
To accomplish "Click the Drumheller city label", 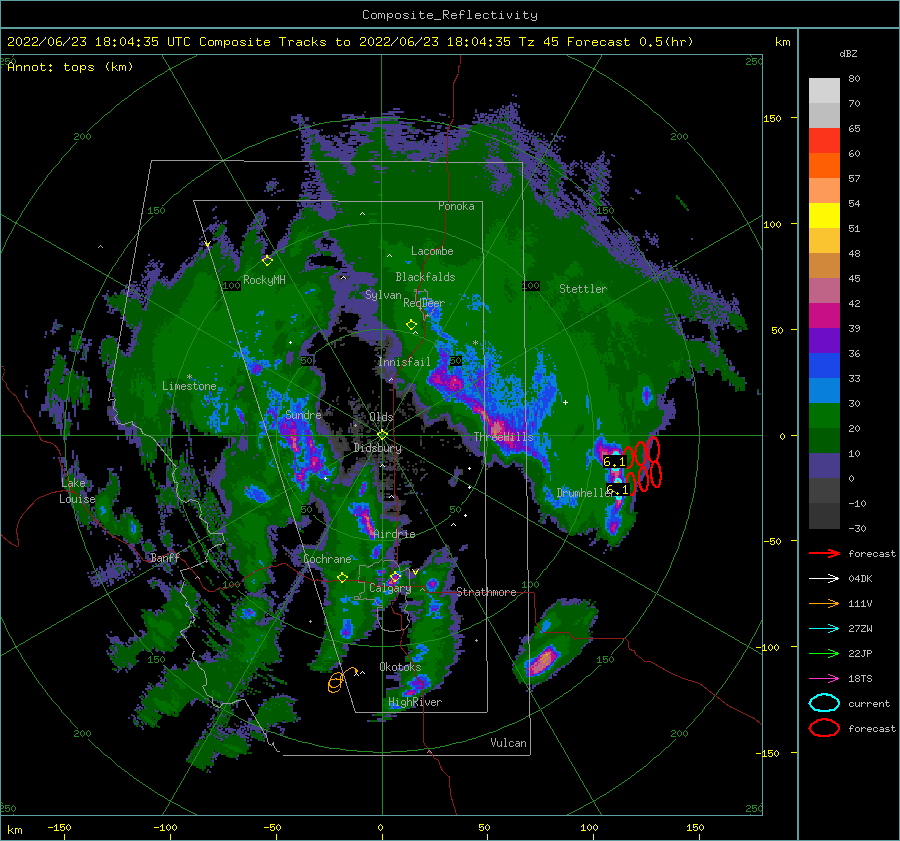I will click(584, 493).
